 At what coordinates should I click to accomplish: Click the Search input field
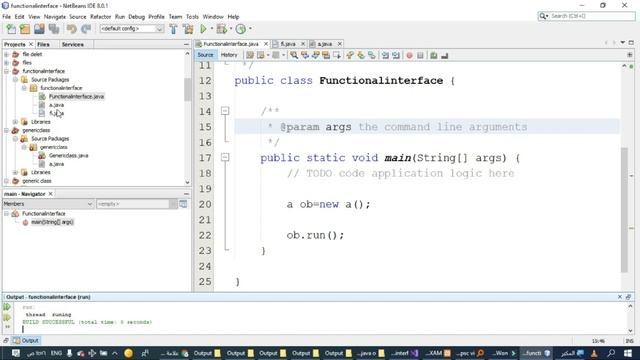591,16
